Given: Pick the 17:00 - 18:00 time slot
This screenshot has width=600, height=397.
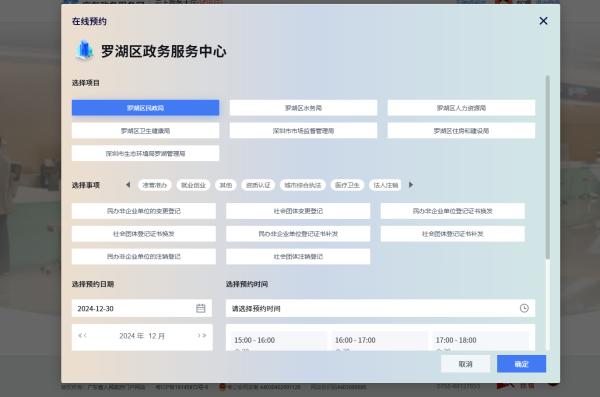Looking at the screenshot, I should click(x=481, y=341).
